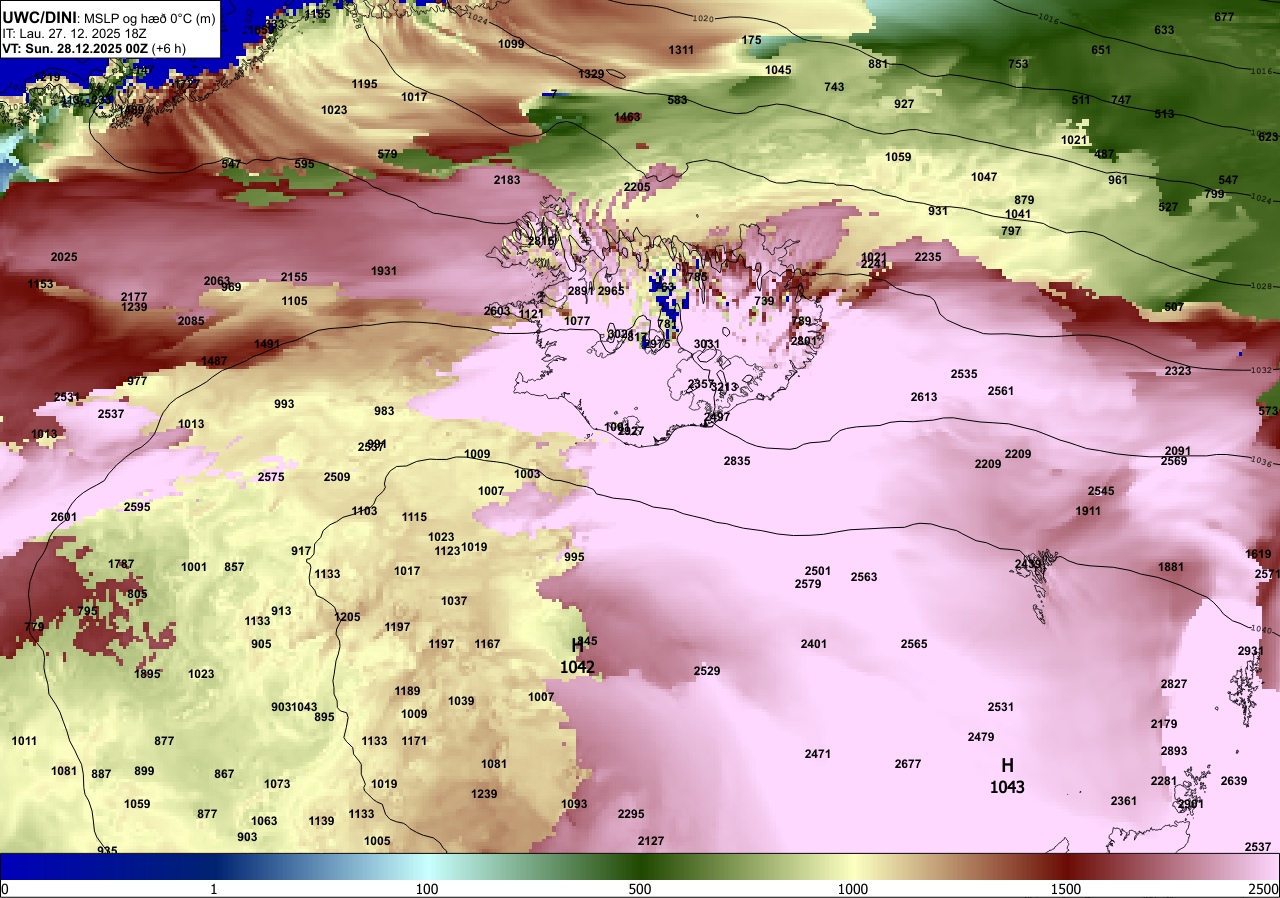This screenshot has height=898, width=1280.
Task: Click the height value 857
Action: coord(234,567)
